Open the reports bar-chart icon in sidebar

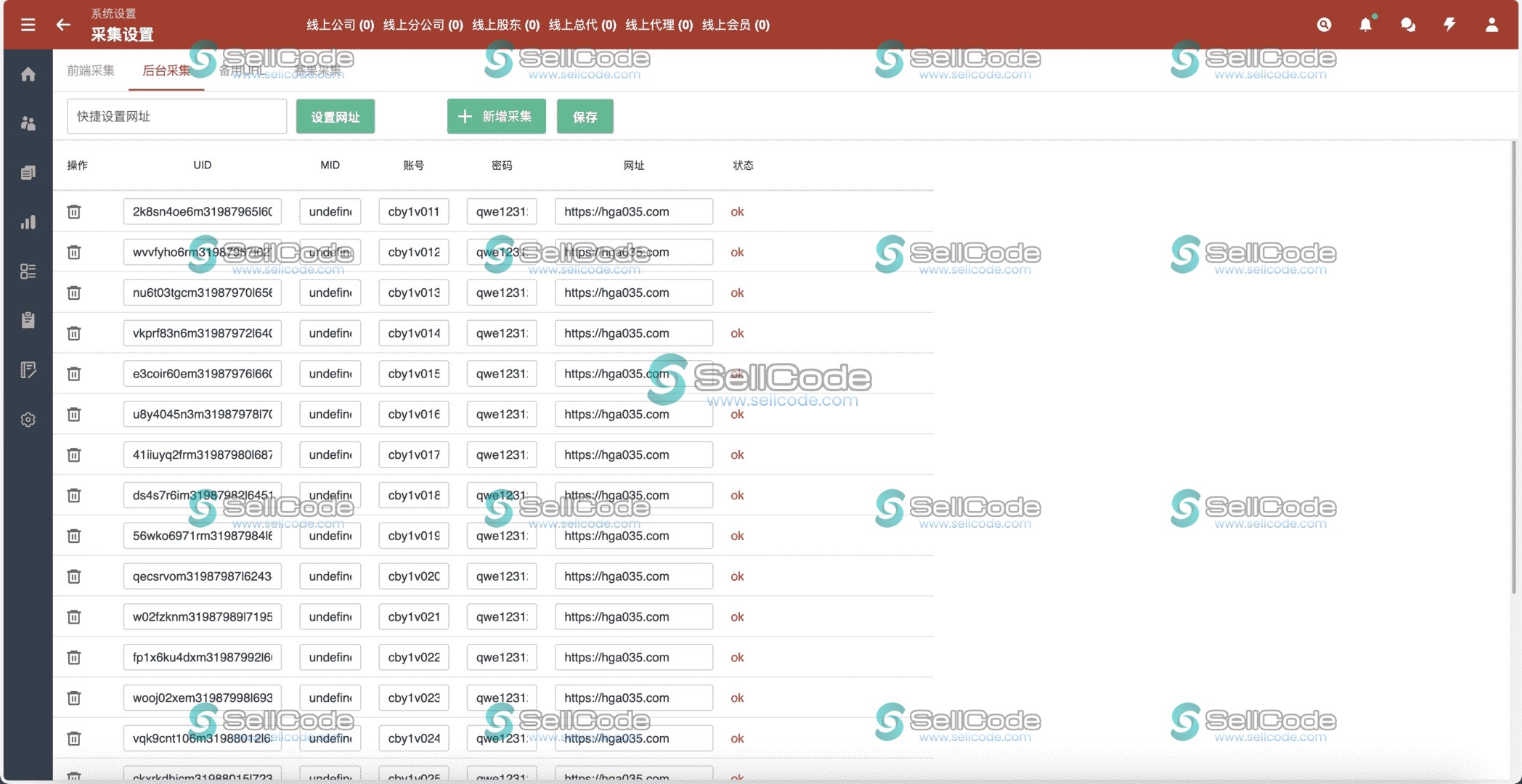pos(28,222)
